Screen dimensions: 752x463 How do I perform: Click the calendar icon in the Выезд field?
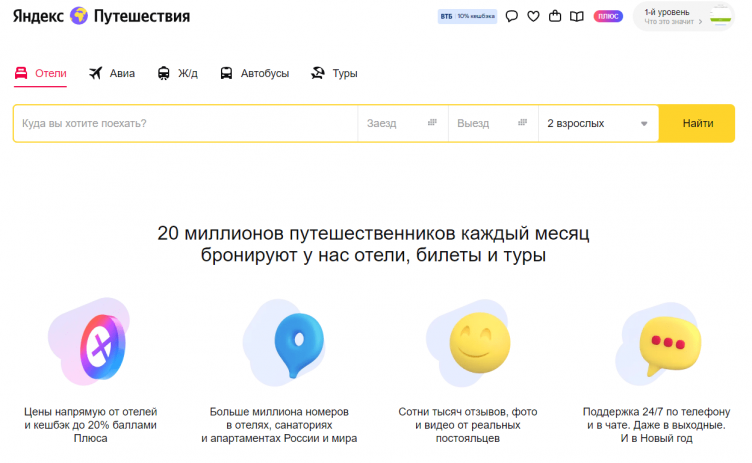(x=523, y=122)
